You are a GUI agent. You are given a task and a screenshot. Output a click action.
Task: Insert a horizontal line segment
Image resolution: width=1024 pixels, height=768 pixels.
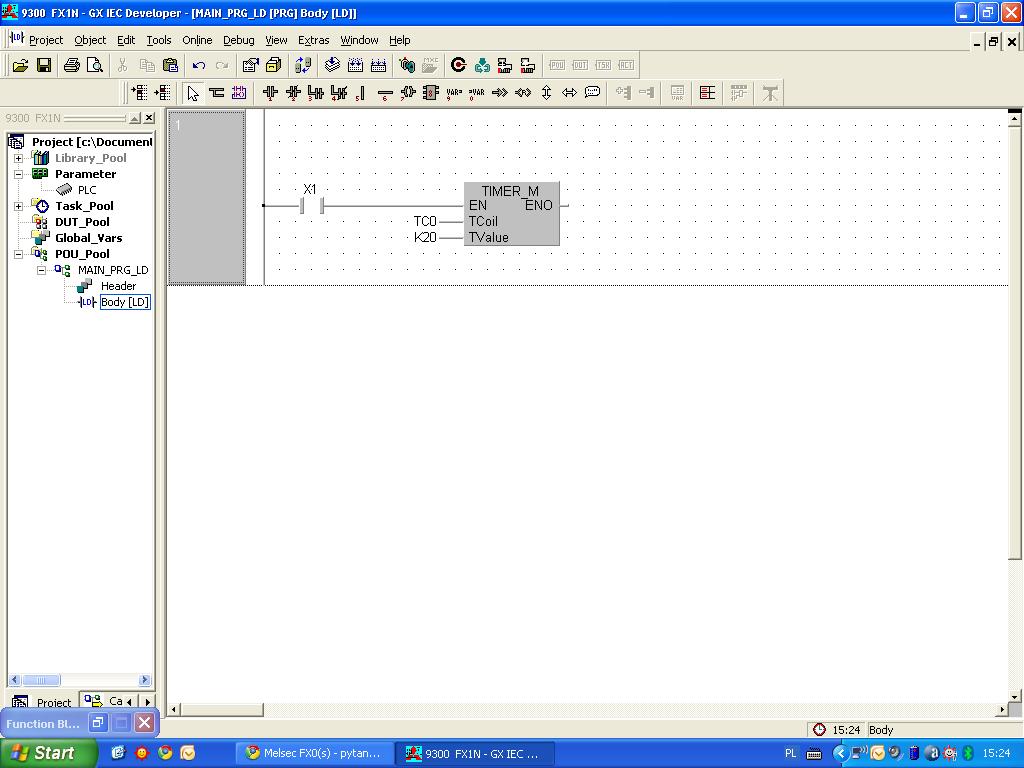[x=385, y=93]
